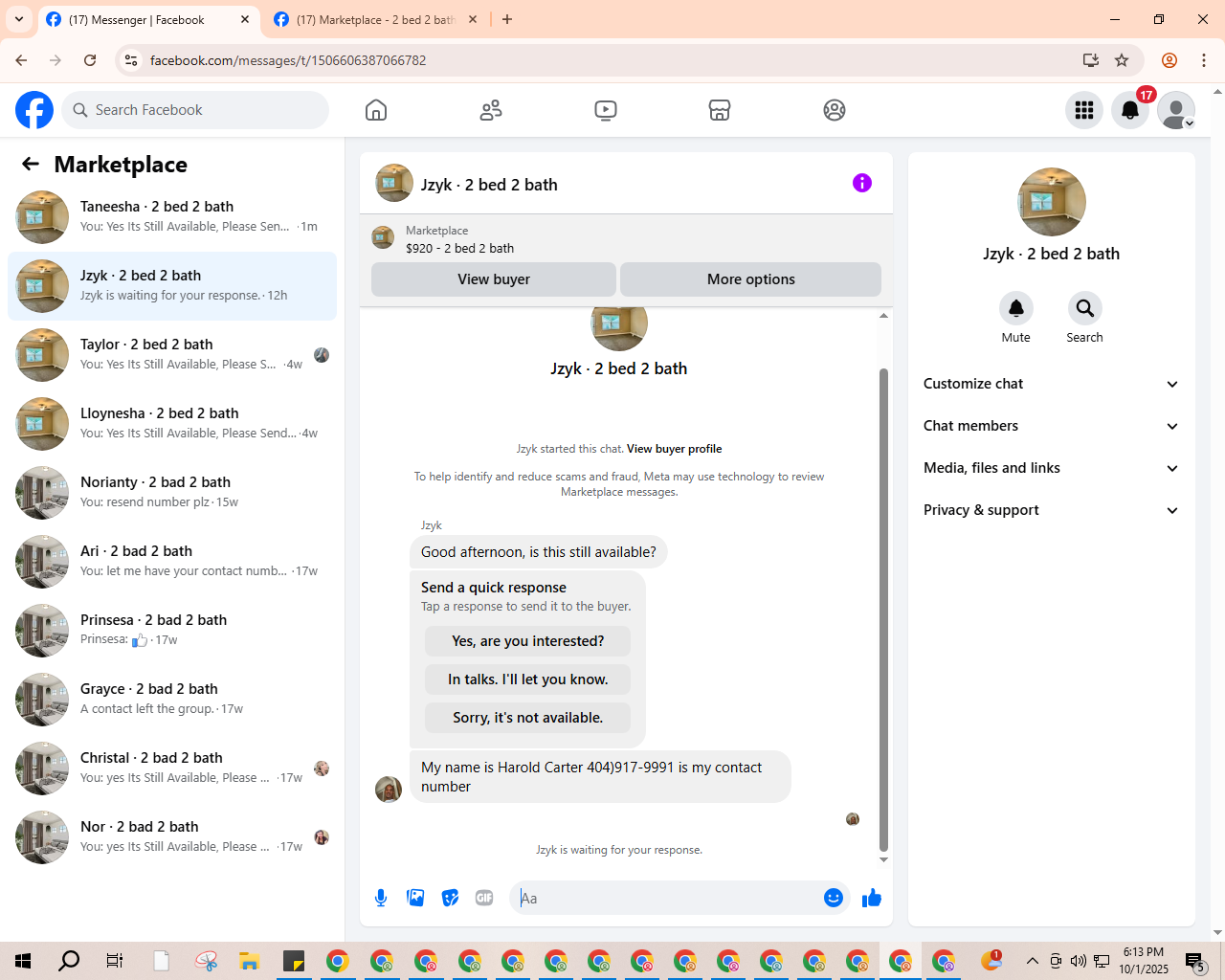This screenshot has height=980, width=1225.
Task: Open the Taneesha · 2 bed 2 bath conversation
Action: 172,217
